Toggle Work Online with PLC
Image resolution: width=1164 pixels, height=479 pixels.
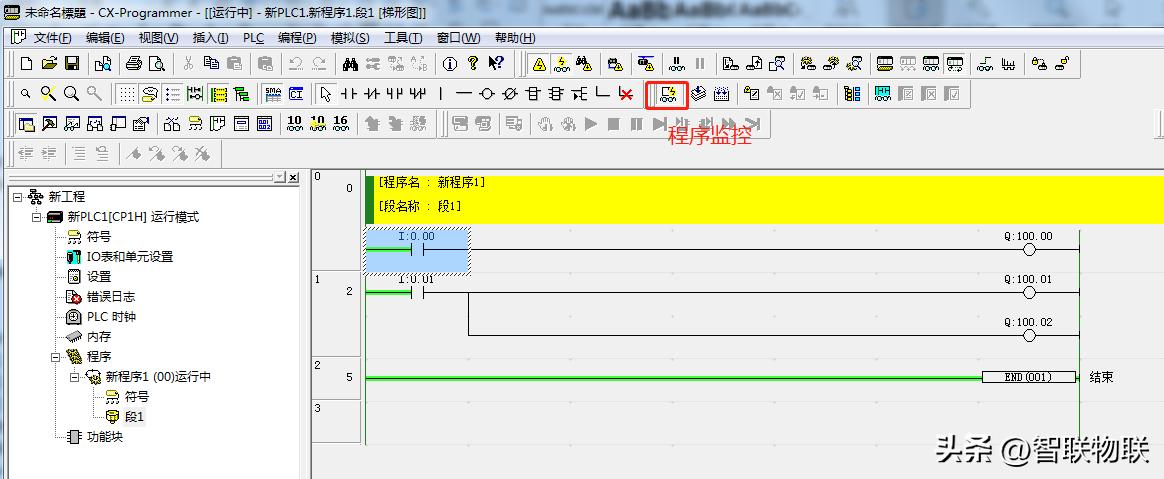(x=540, y=64)
